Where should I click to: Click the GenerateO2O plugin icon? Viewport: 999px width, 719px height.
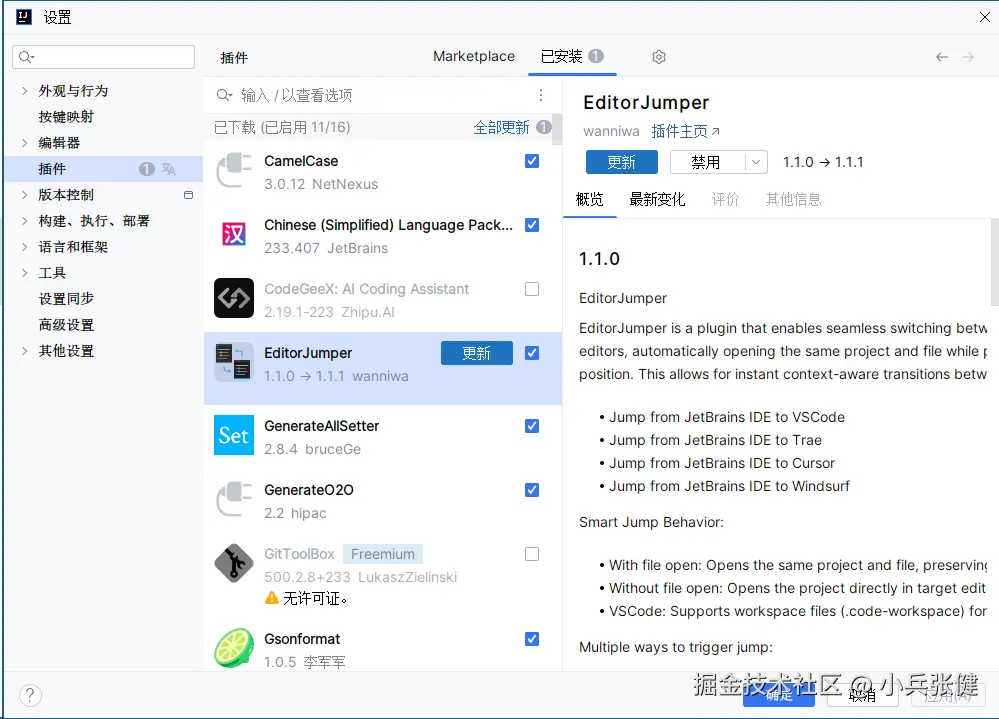point(234,499)
